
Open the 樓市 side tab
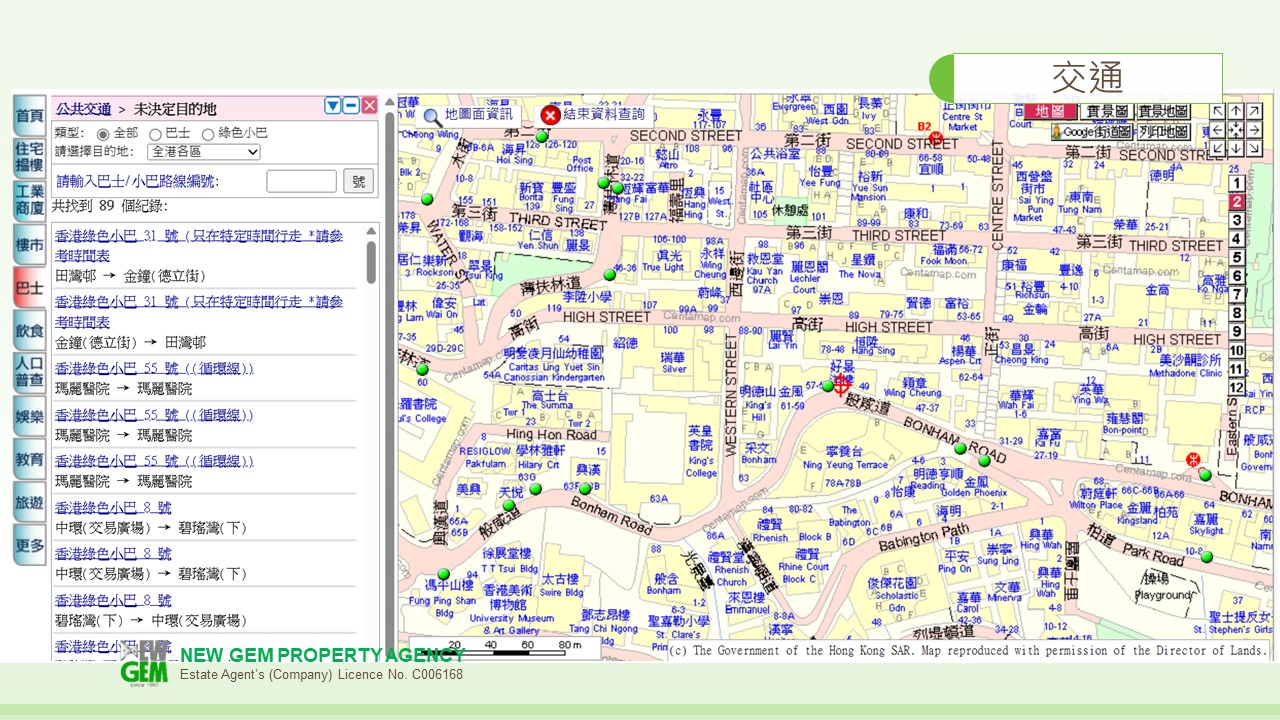coord(29,244)
